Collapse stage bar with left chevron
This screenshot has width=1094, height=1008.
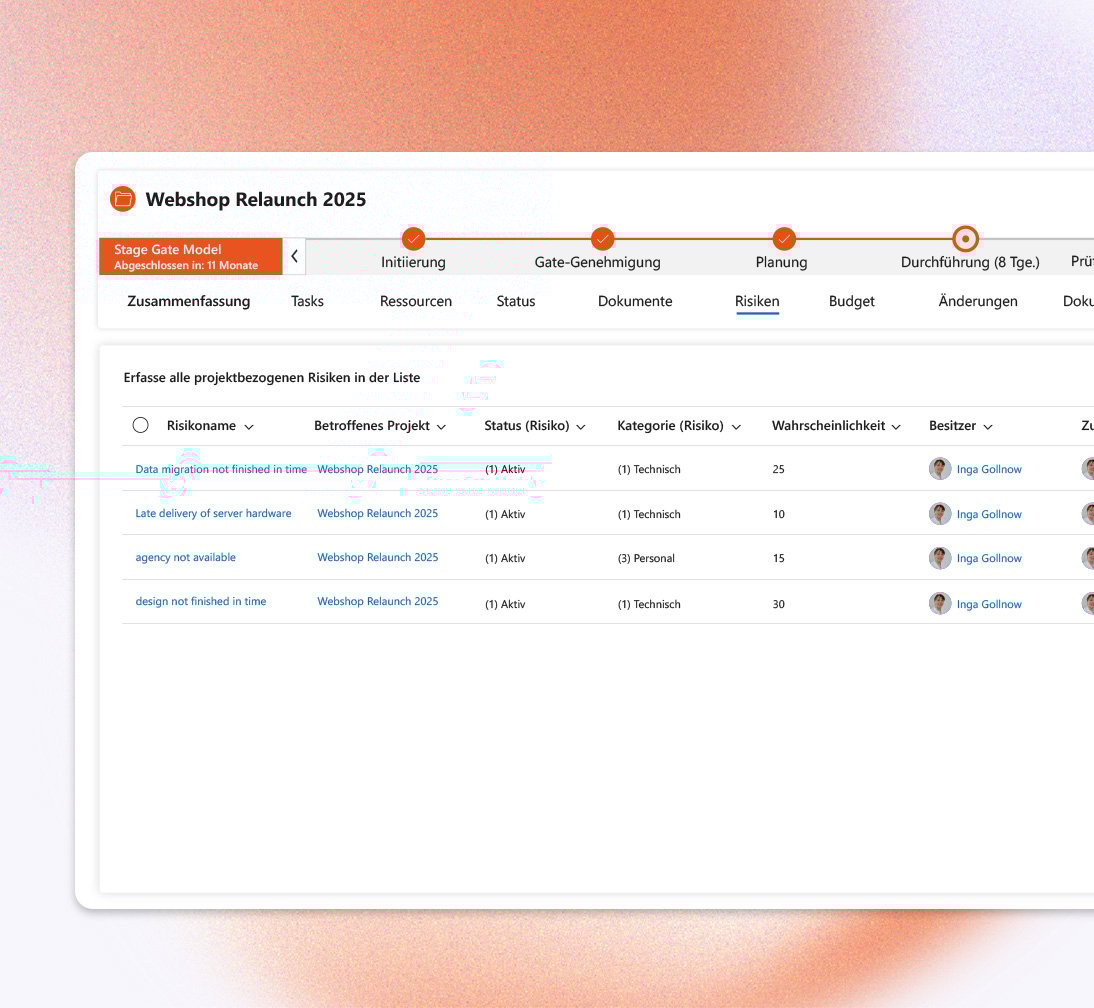294,256
